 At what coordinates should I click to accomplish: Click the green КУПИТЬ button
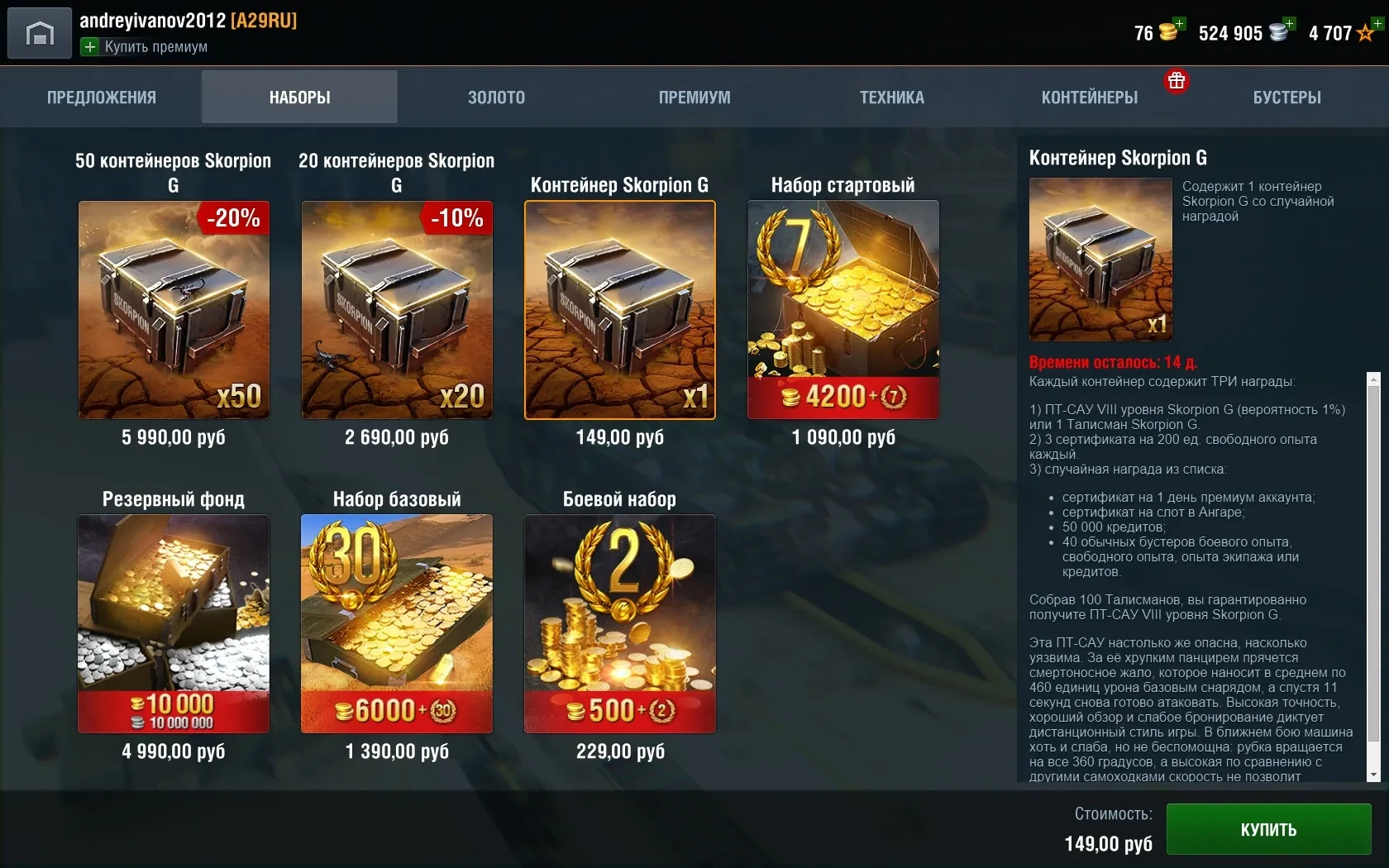(1269, 829)
